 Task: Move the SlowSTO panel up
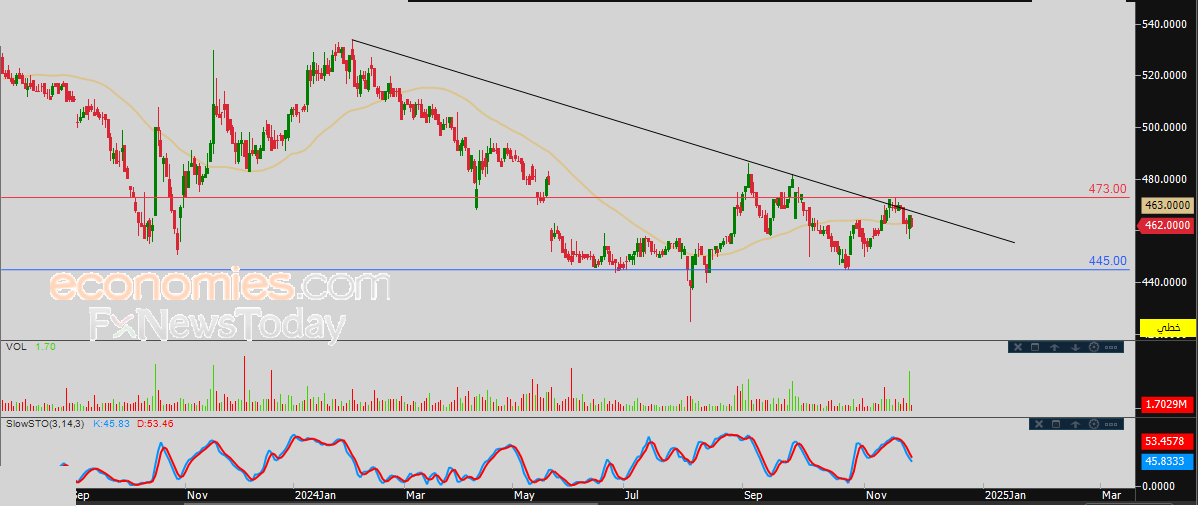pyautogui.click(x=1076, y=423)
